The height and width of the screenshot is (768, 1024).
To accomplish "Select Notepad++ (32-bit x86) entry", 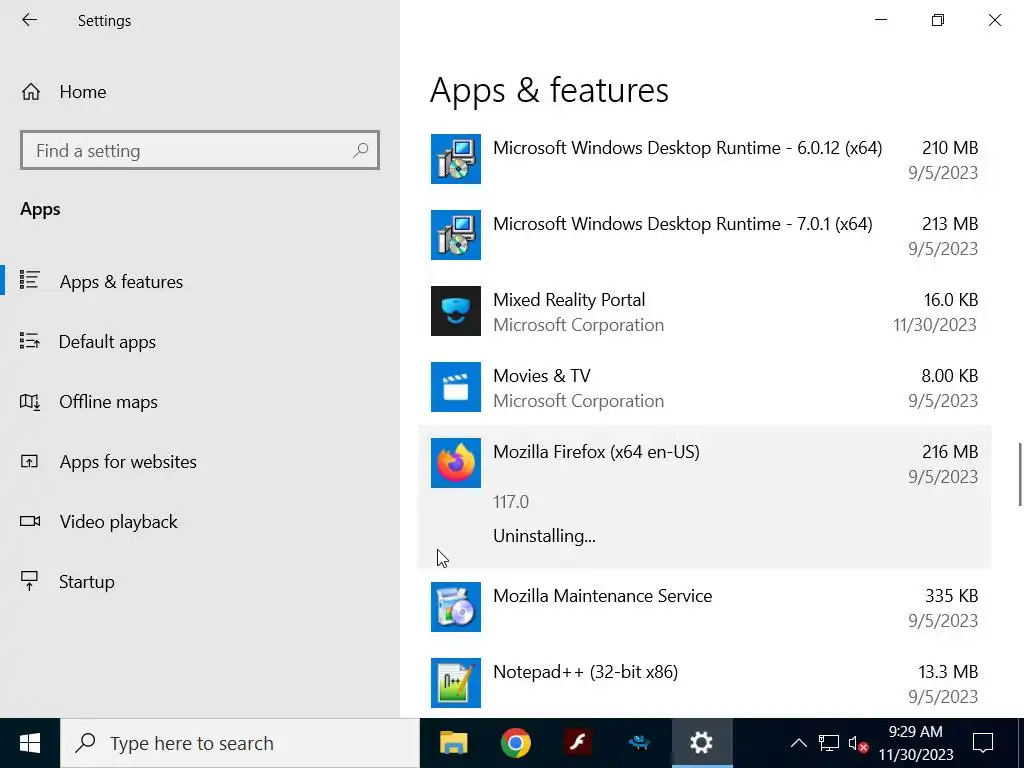I will tap(704, 683).
